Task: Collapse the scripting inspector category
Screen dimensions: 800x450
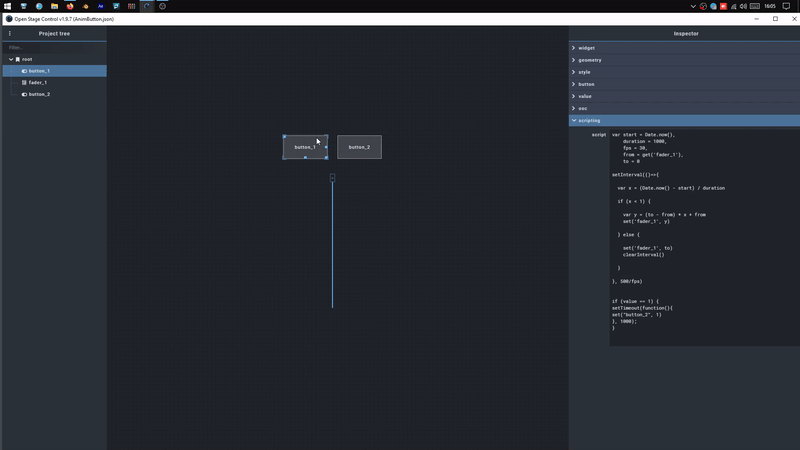Action: click(684, 120)
